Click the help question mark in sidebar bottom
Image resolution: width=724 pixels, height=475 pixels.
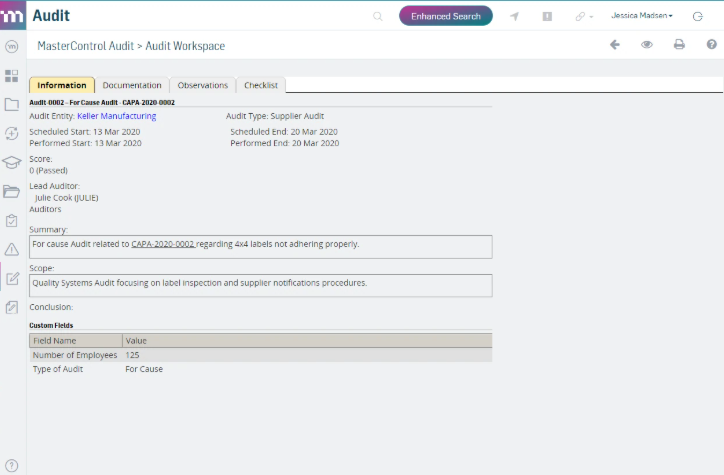tap(12, 465)
